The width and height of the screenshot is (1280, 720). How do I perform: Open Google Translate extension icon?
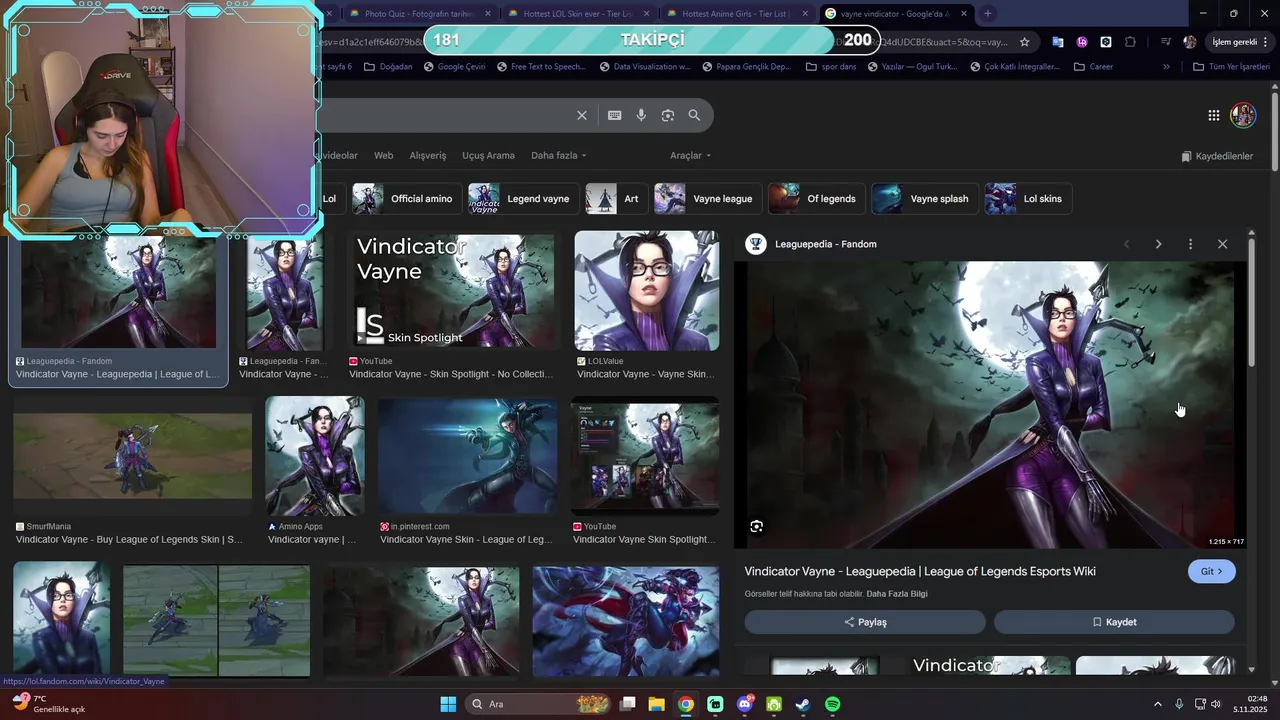coord(1058,42)
